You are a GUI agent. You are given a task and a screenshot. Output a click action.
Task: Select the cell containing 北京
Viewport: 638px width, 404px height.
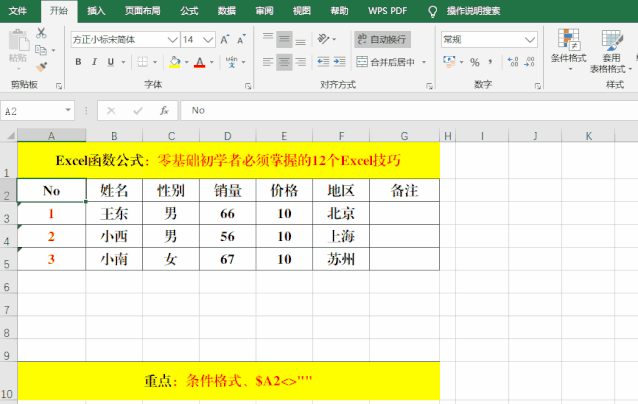[x=341, y=213]
